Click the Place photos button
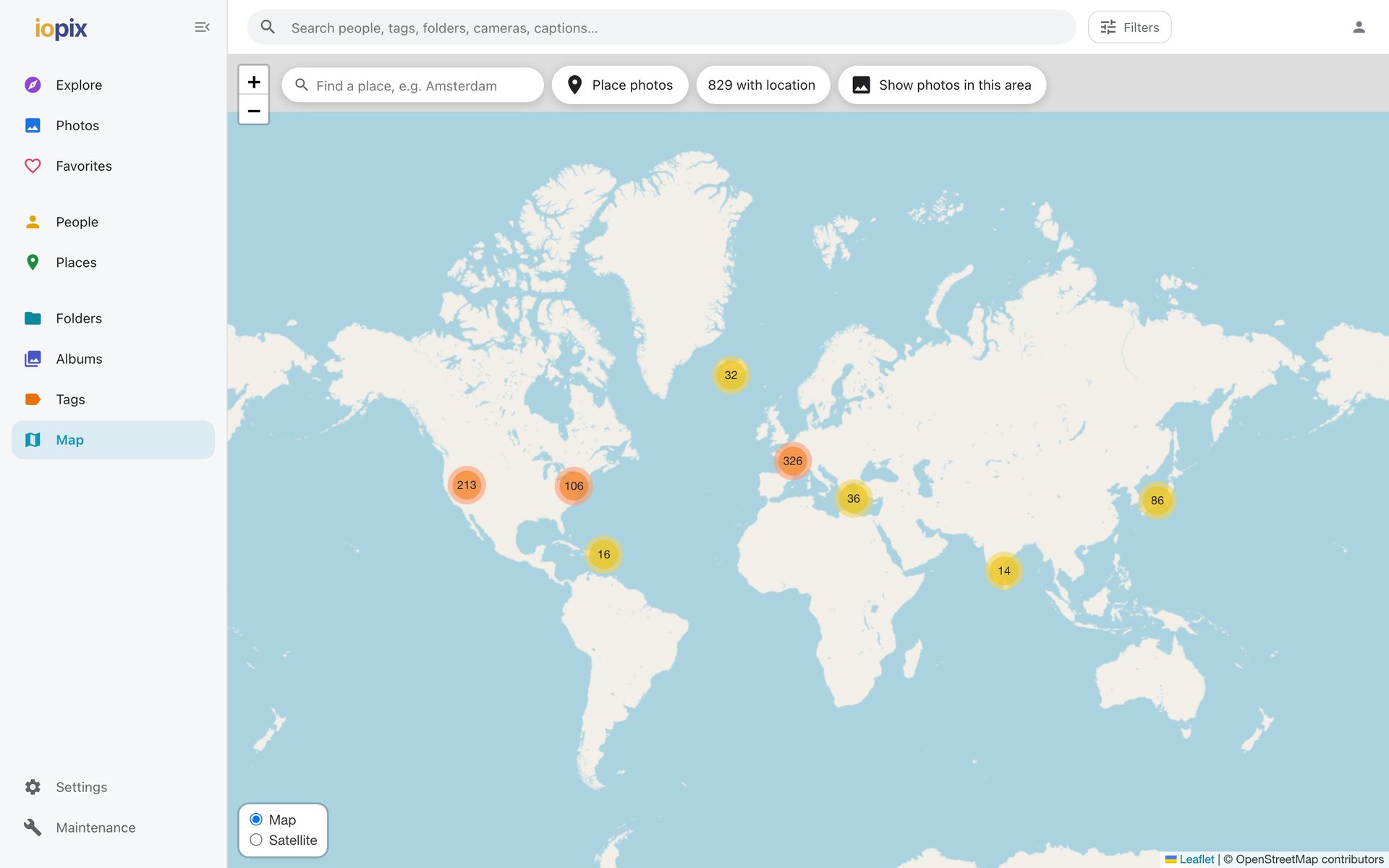The height and width of the screenshot is (868, 1389). [x=620, y=85]
